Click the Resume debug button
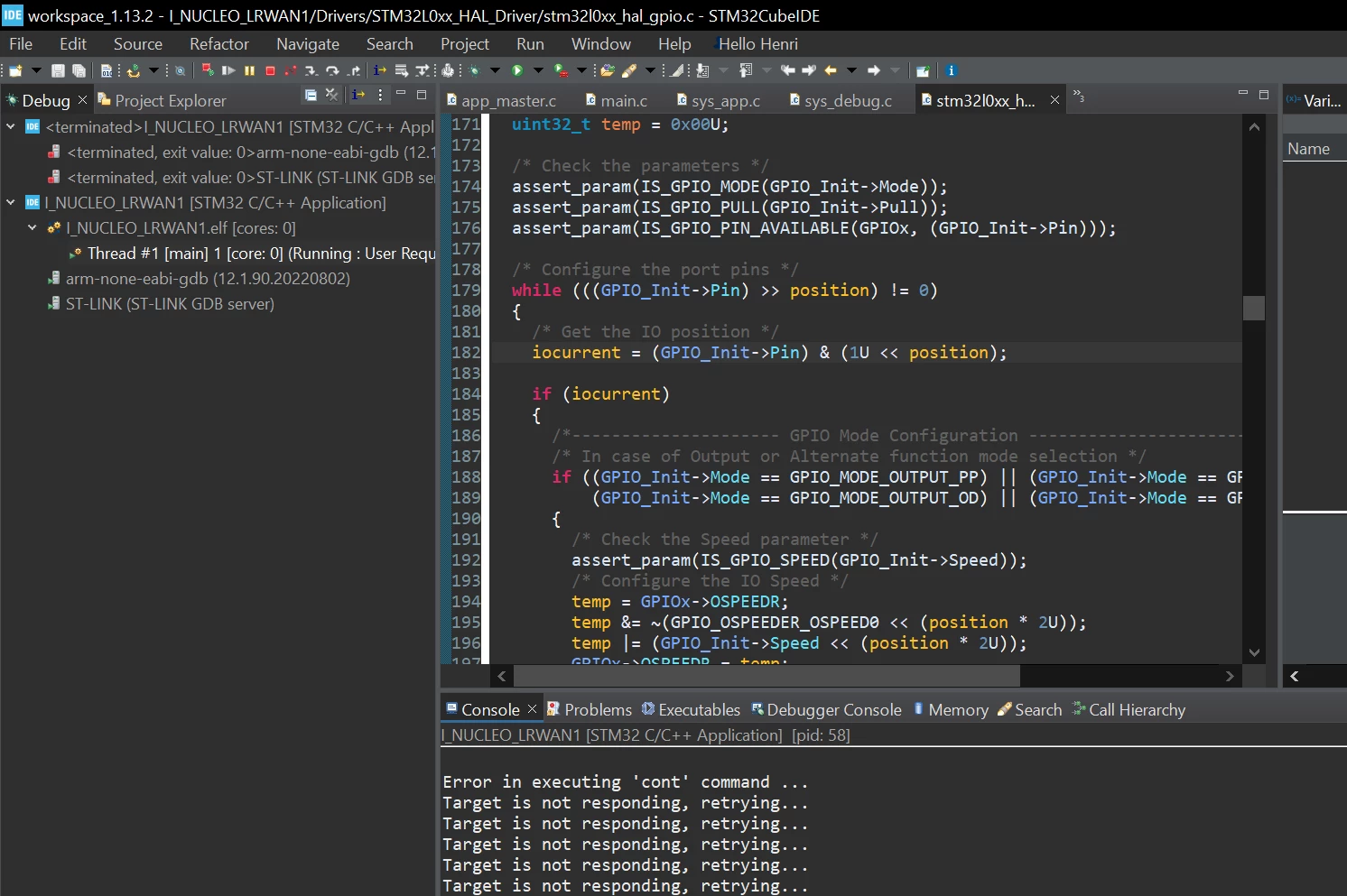This screenshot has height=896, width=1347. pos(228,70)
